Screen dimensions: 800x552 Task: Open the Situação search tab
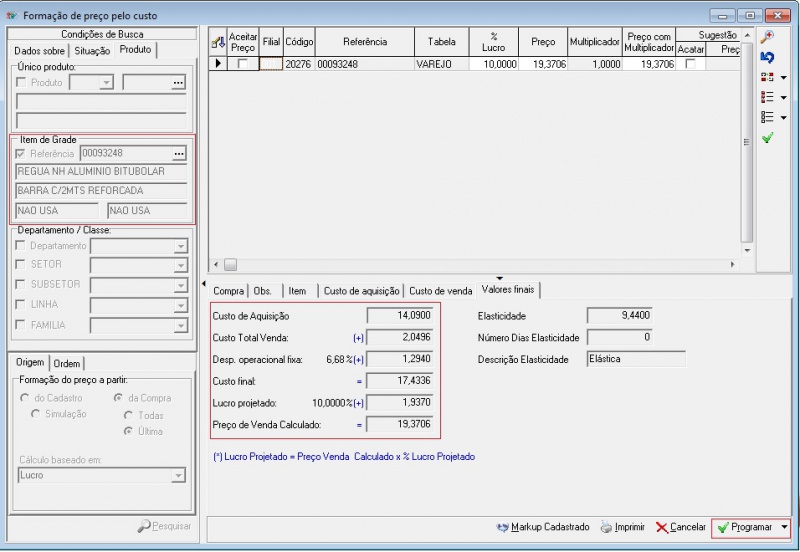pyautogui.click(x=92, y=50)
